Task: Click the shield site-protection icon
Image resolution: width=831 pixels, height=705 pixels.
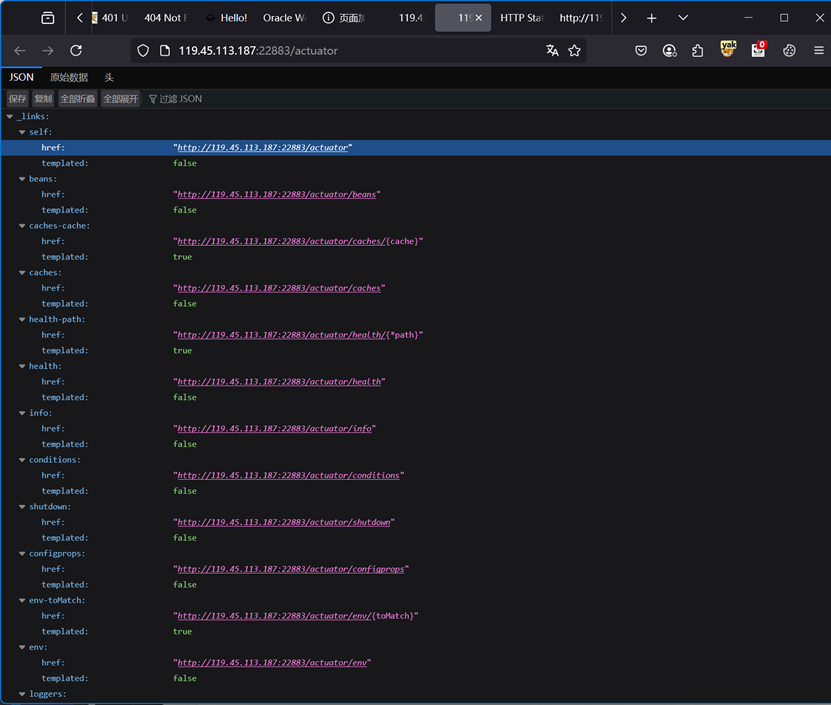Action: [143, 51]
